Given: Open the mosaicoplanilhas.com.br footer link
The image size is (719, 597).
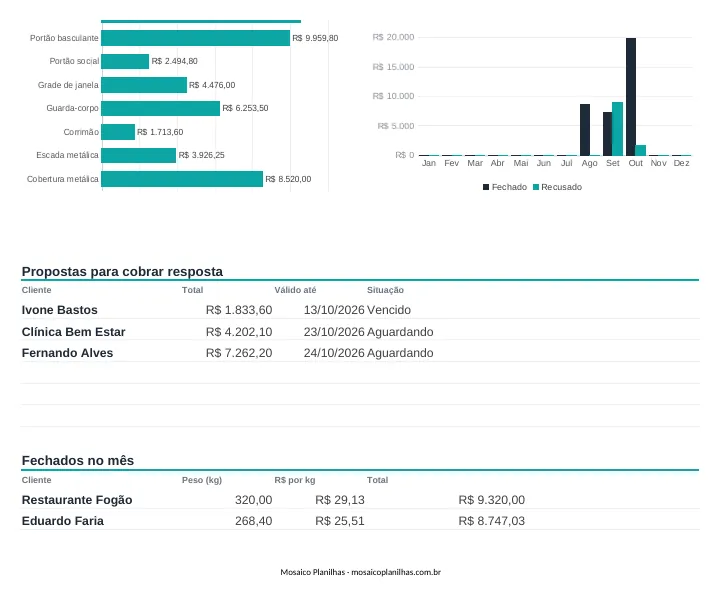Looking at the screenshot, I should [x=396, y=572].
